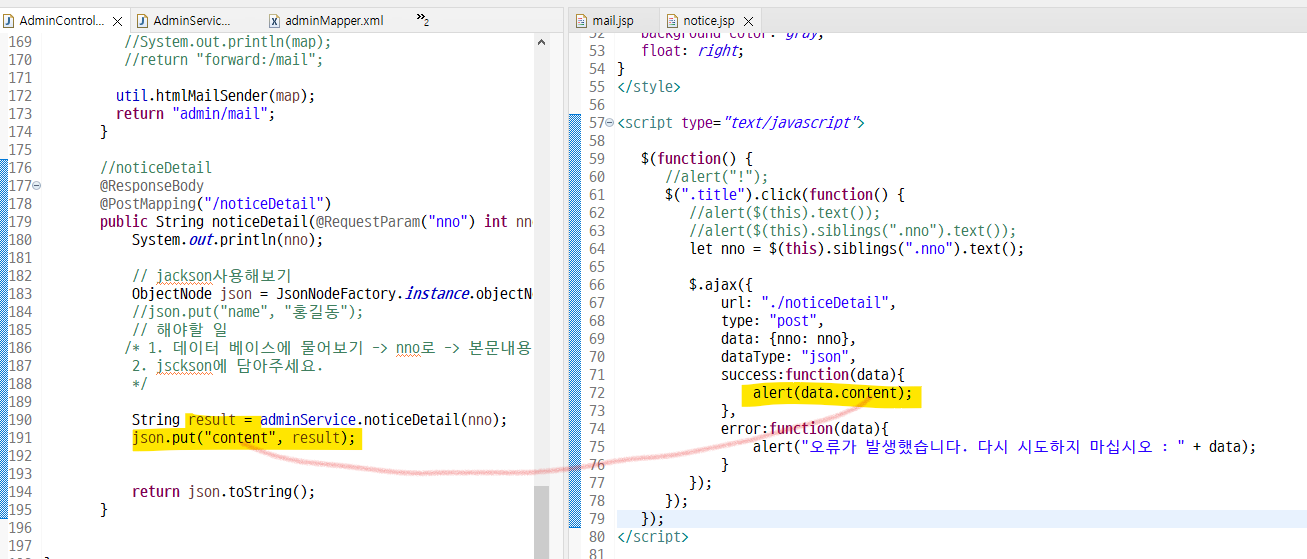Click the closing </style> tag
The width and height of the screenshot is (1307, 559).
click(649, 87)
